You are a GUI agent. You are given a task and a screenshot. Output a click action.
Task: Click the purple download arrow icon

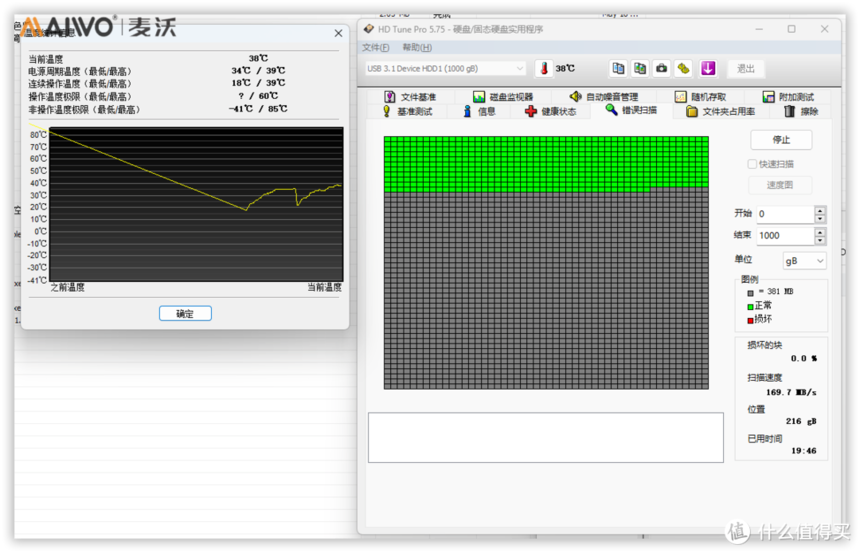coord(708,69)
